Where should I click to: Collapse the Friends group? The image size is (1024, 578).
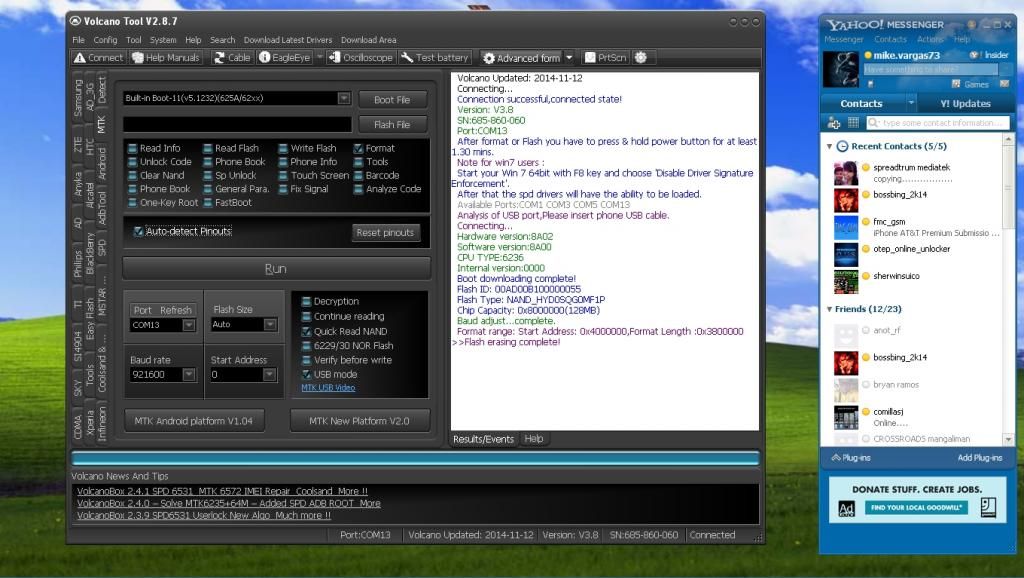[x=829, y=309]
